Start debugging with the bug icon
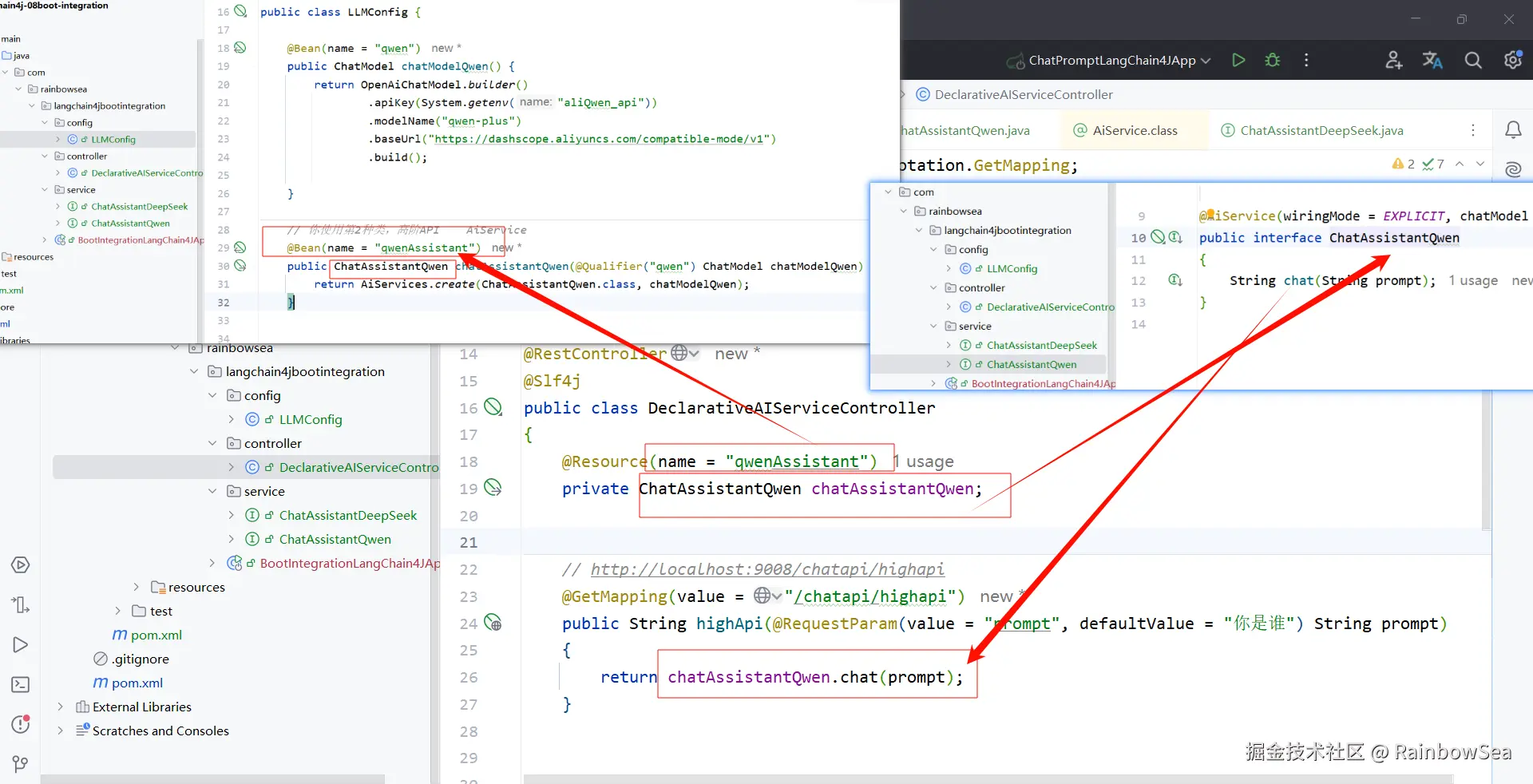 (x=1273, y=60)
